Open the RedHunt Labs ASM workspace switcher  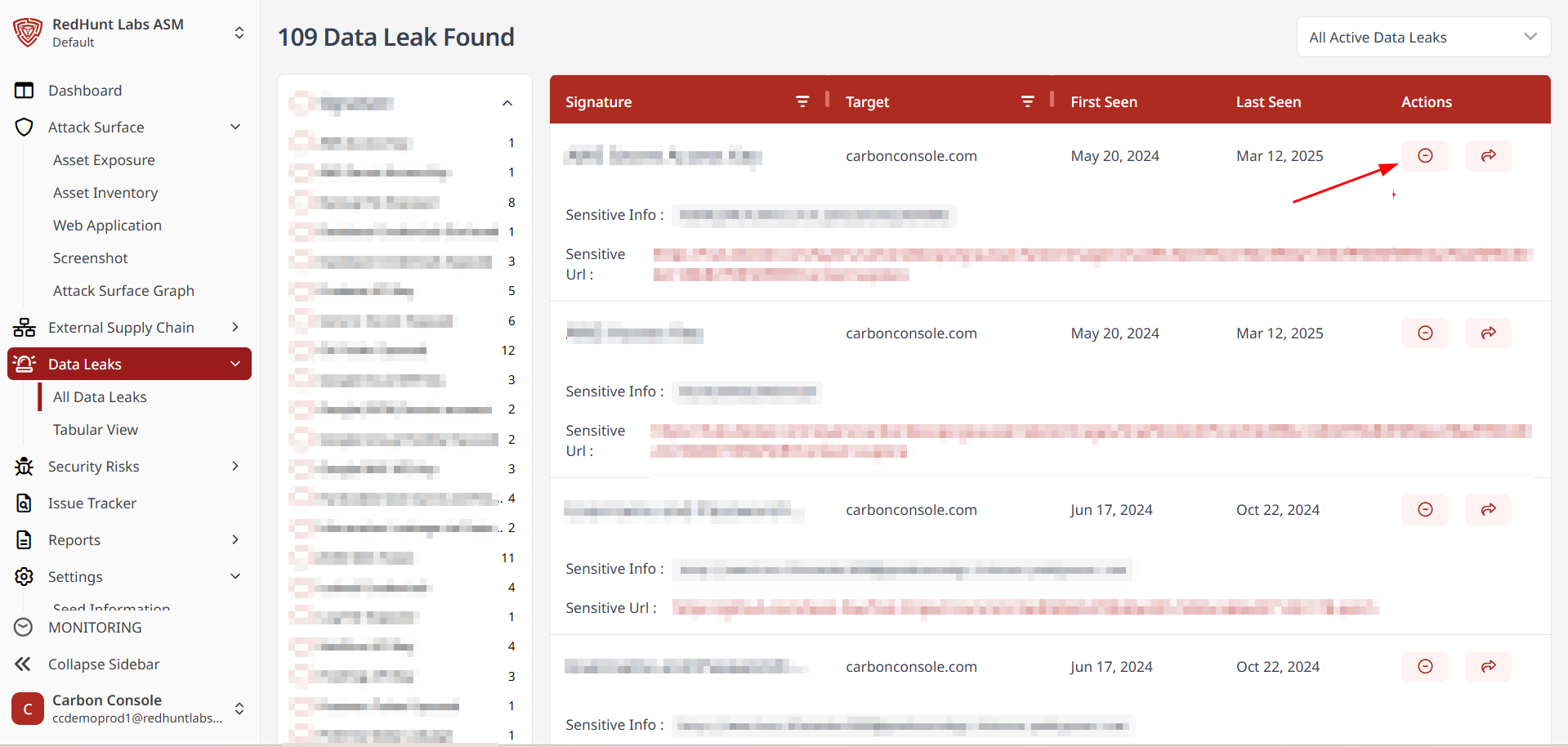pos(239,33)
